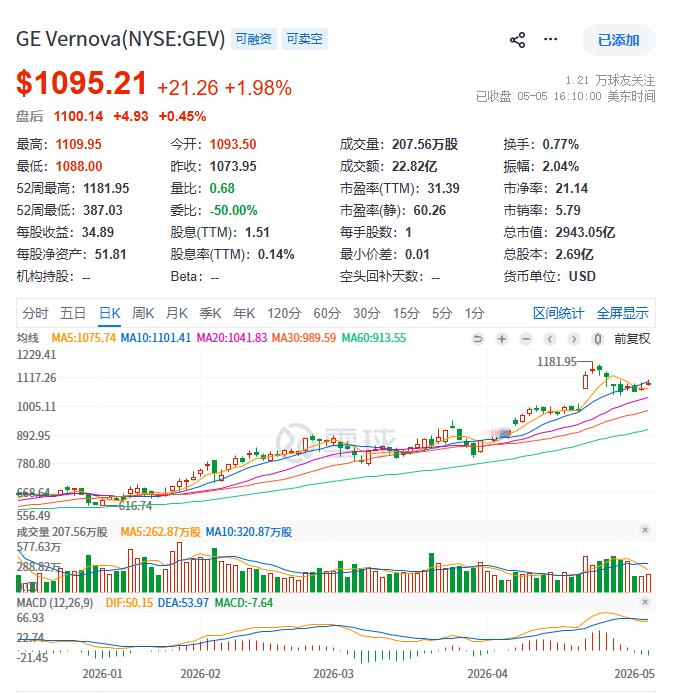The height and width of the screenshot is (693, 677).
Task: Switch to the 1分 chart tab
Action: click(474, 313)
